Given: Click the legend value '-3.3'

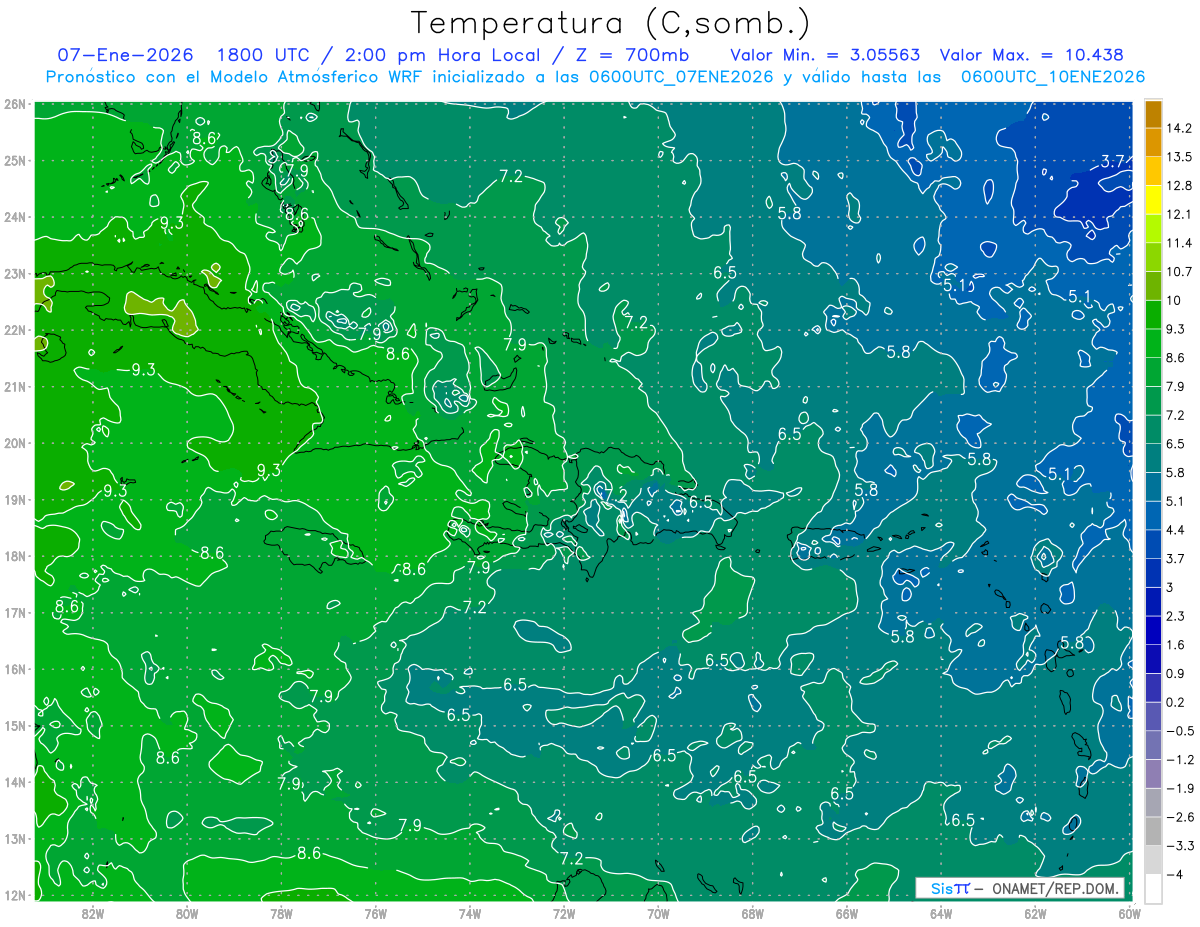Looking at the screenshot, I should 1179,845.
